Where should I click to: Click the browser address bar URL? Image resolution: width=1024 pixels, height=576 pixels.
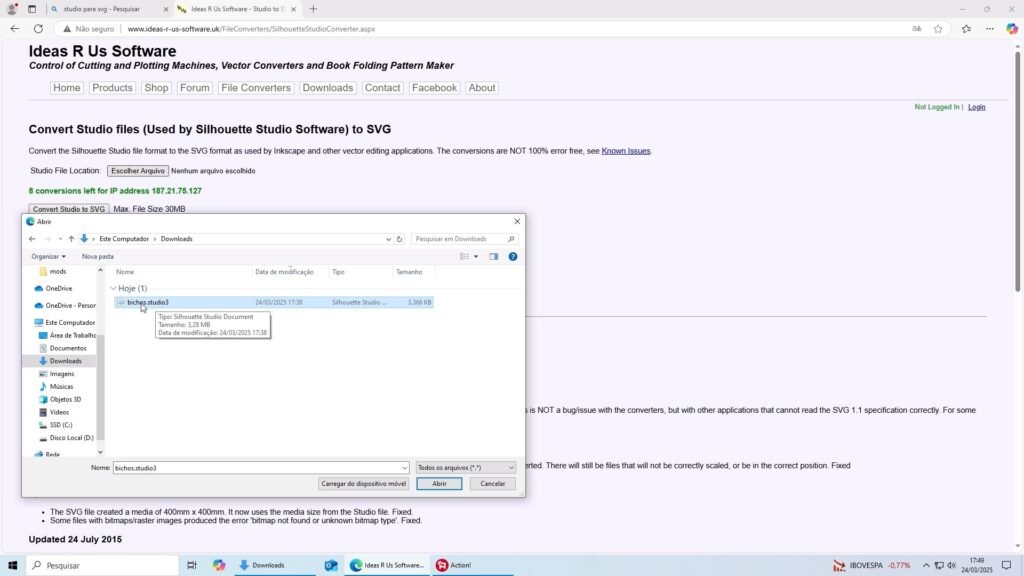point(251,29)
